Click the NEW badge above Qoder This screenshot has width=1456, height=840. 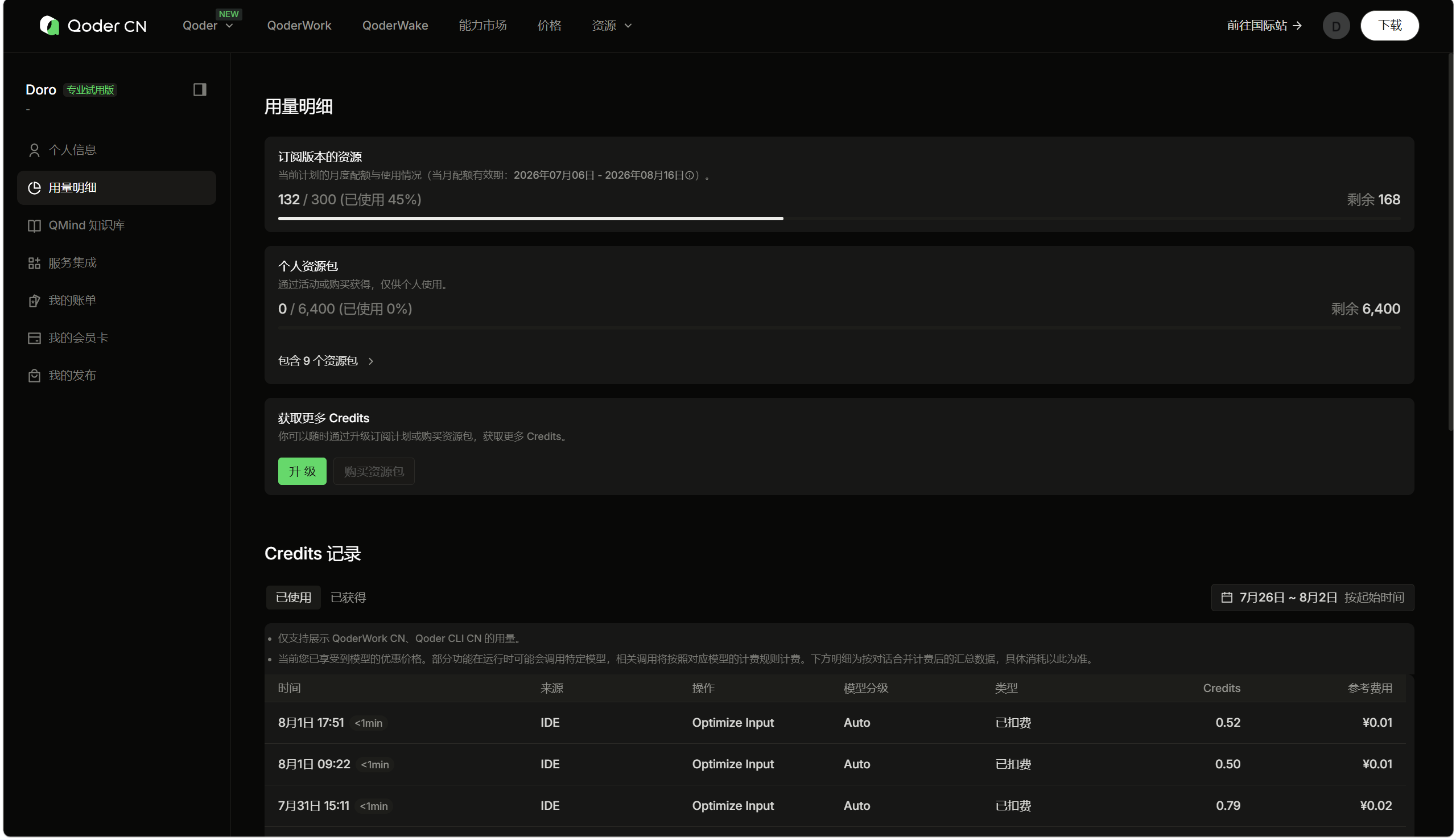[x=228, y=14]
